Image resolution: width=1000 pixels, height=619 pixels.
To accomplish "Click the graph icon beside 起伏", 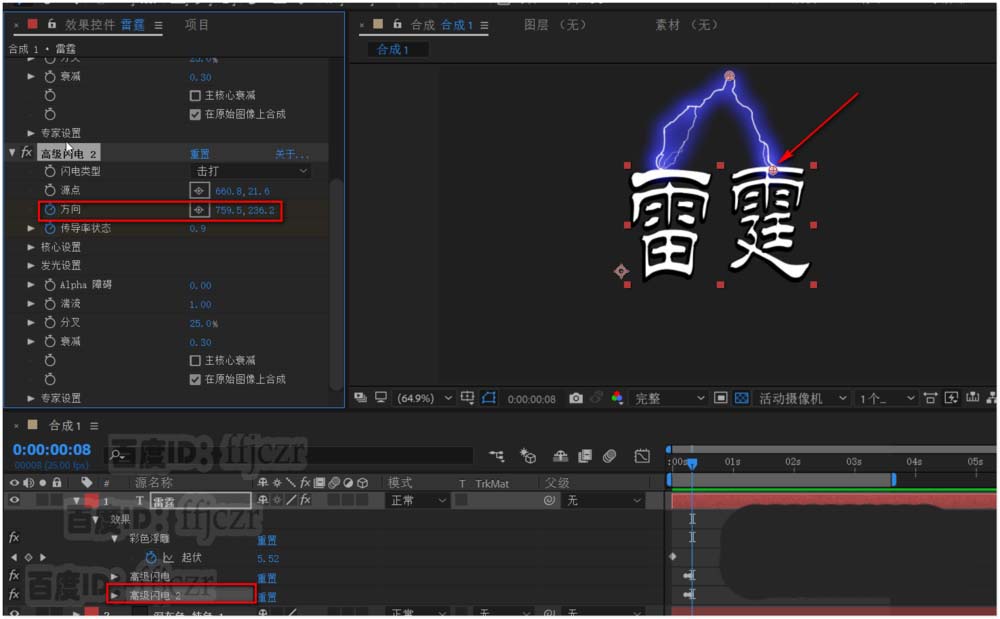I will 168,558.
